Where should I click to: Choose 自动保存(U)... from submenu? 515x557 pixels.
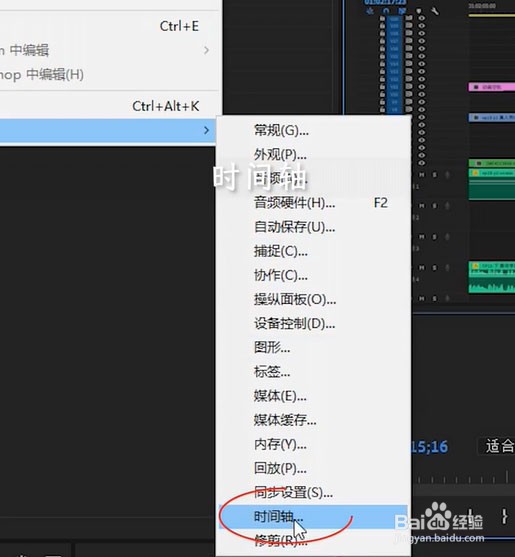coord(314,227)
